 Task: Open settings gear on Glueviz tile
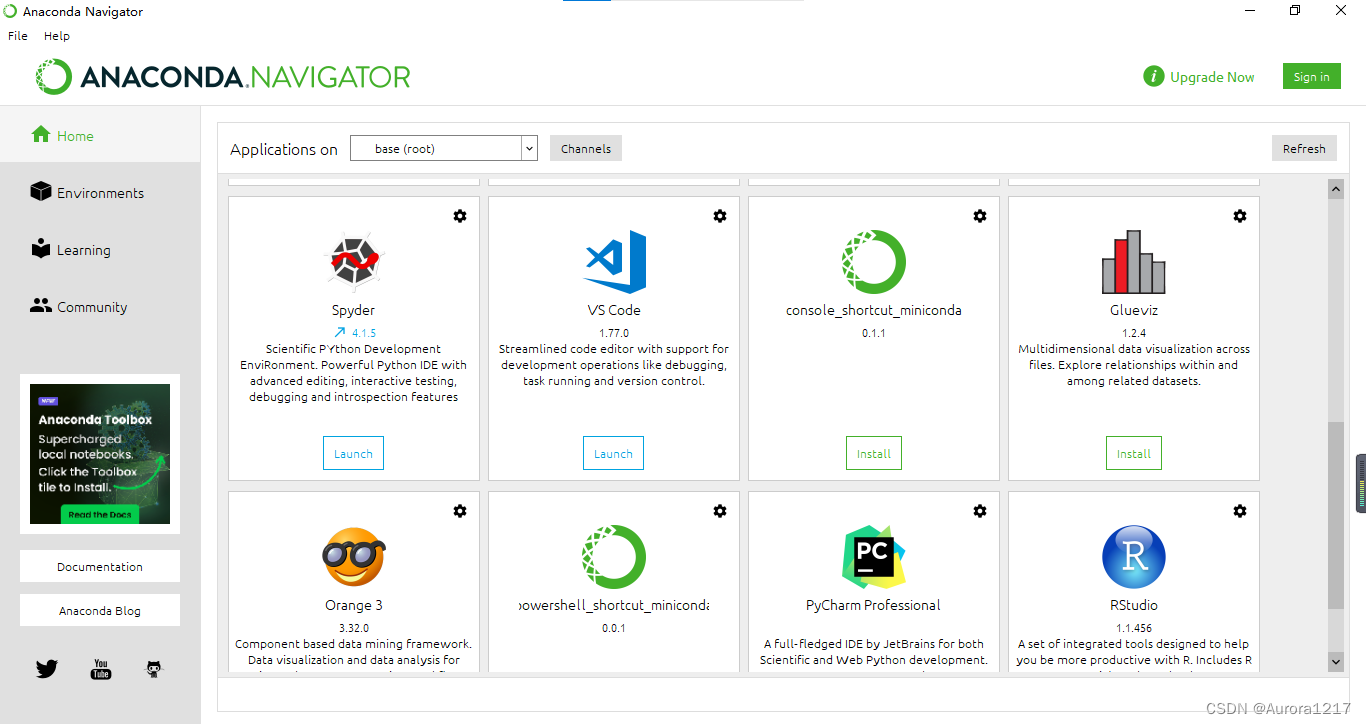[x=1240, y=216]
